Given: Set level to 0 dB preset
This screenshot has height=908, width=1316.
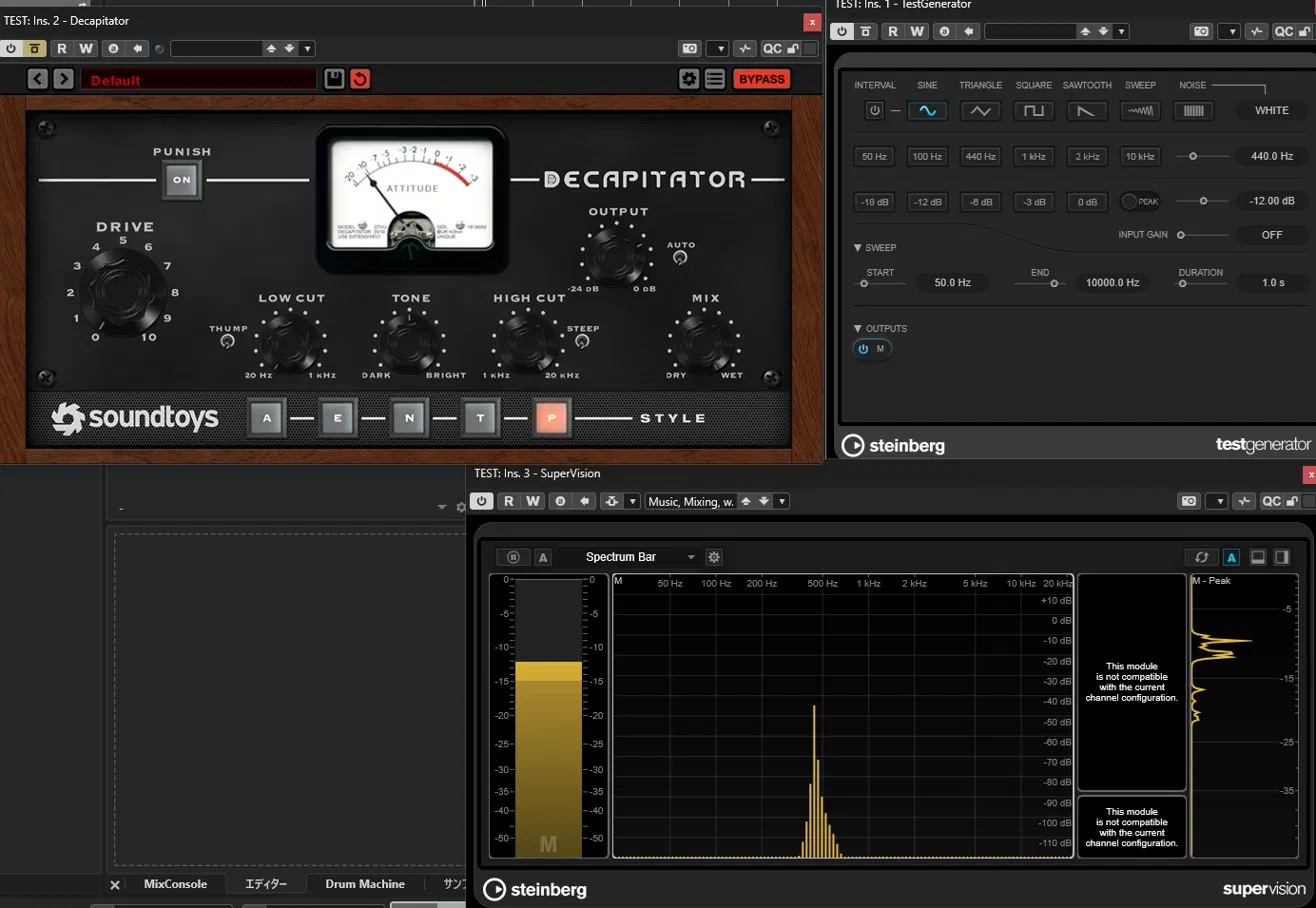Looking at the screenshot, I should point(1086,201).
